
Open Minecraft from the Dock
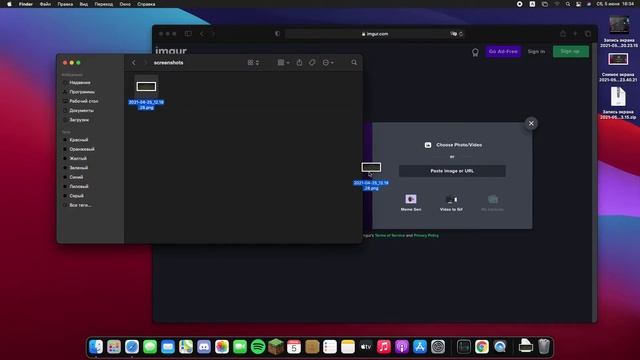[276, 347]
